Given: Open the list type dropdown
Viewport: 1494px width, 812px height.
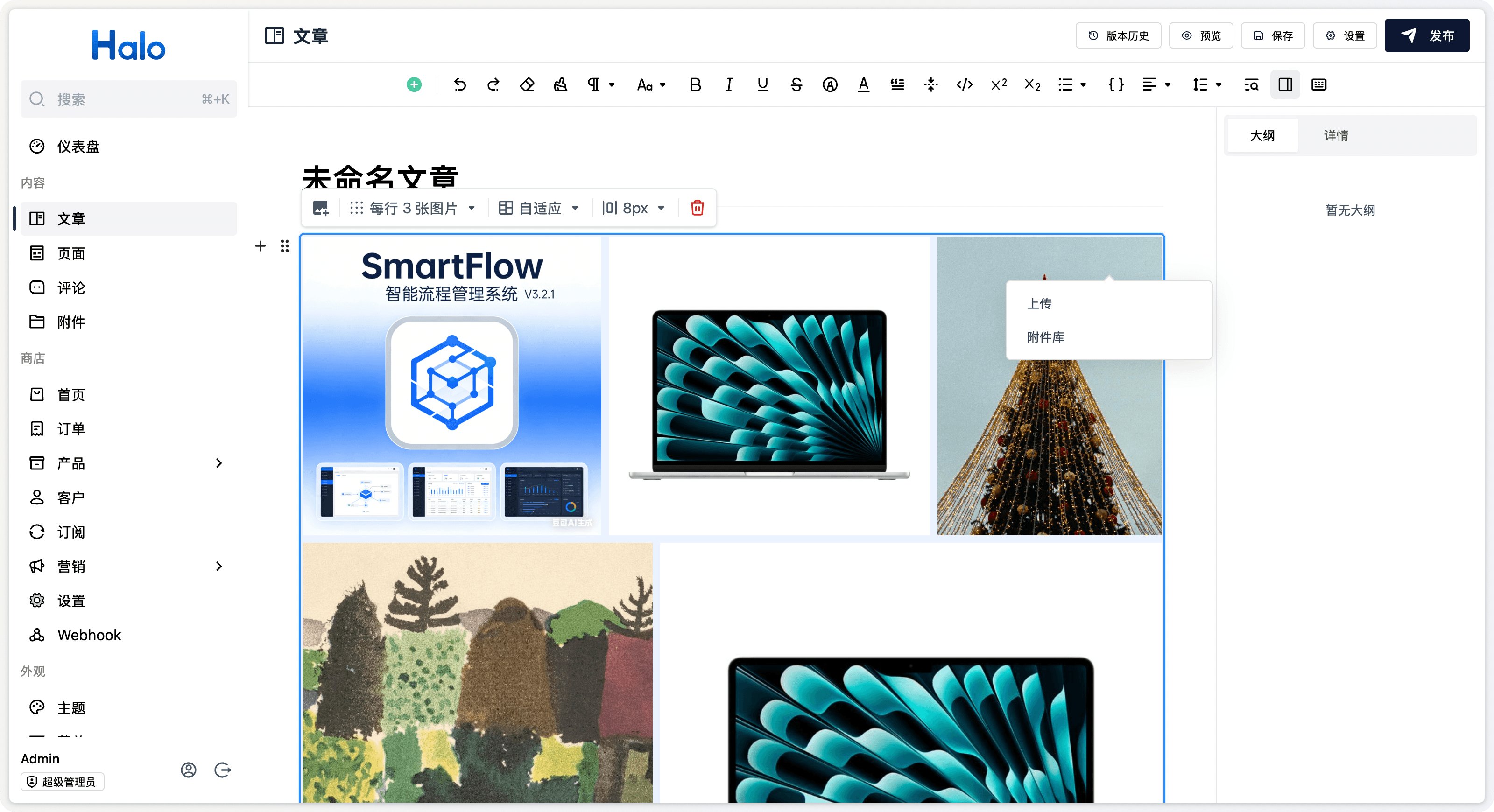Looking at the screenshot, I should click(1072, 84).
